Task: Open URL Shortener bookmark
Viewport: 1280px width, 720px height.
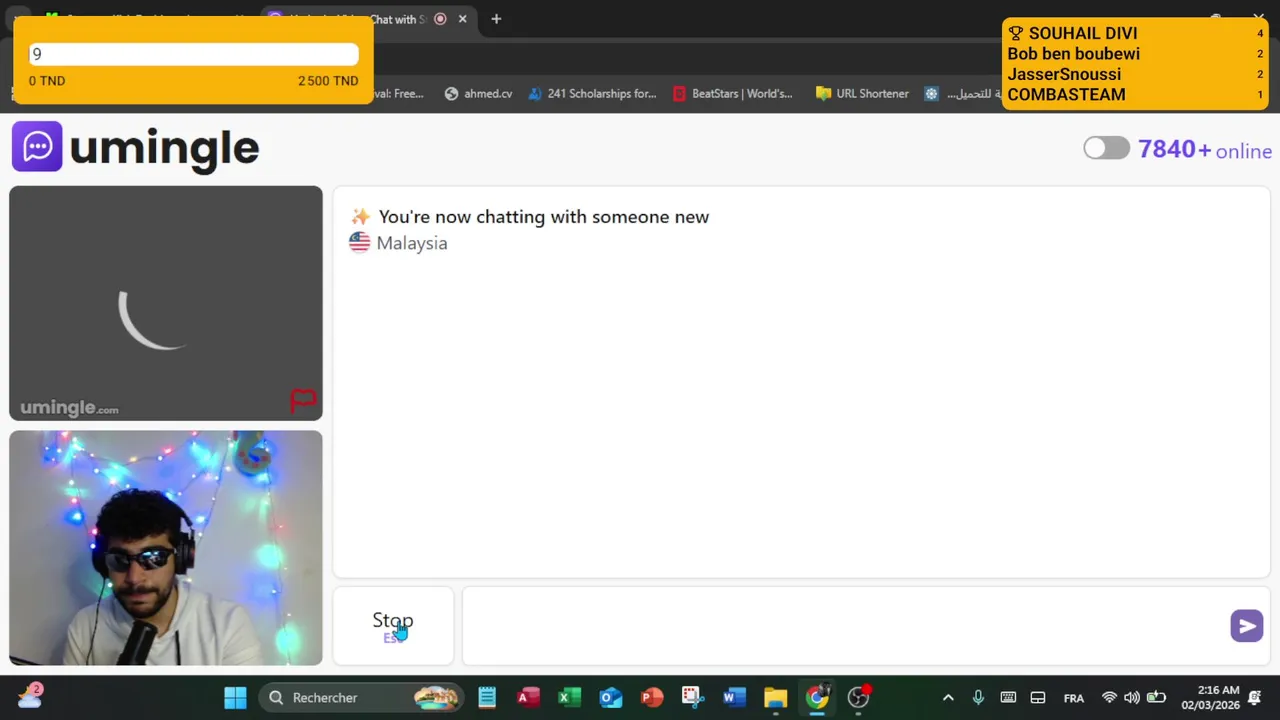Action: pyautogui.click(x=862, y=93)
